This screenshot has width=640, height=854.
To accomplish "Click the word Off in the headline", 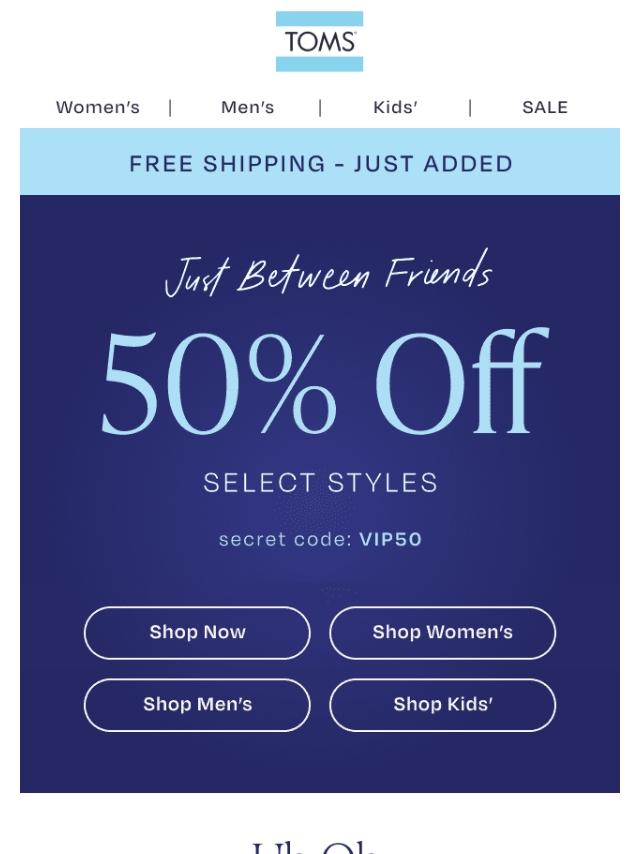I will pos(462,381).
